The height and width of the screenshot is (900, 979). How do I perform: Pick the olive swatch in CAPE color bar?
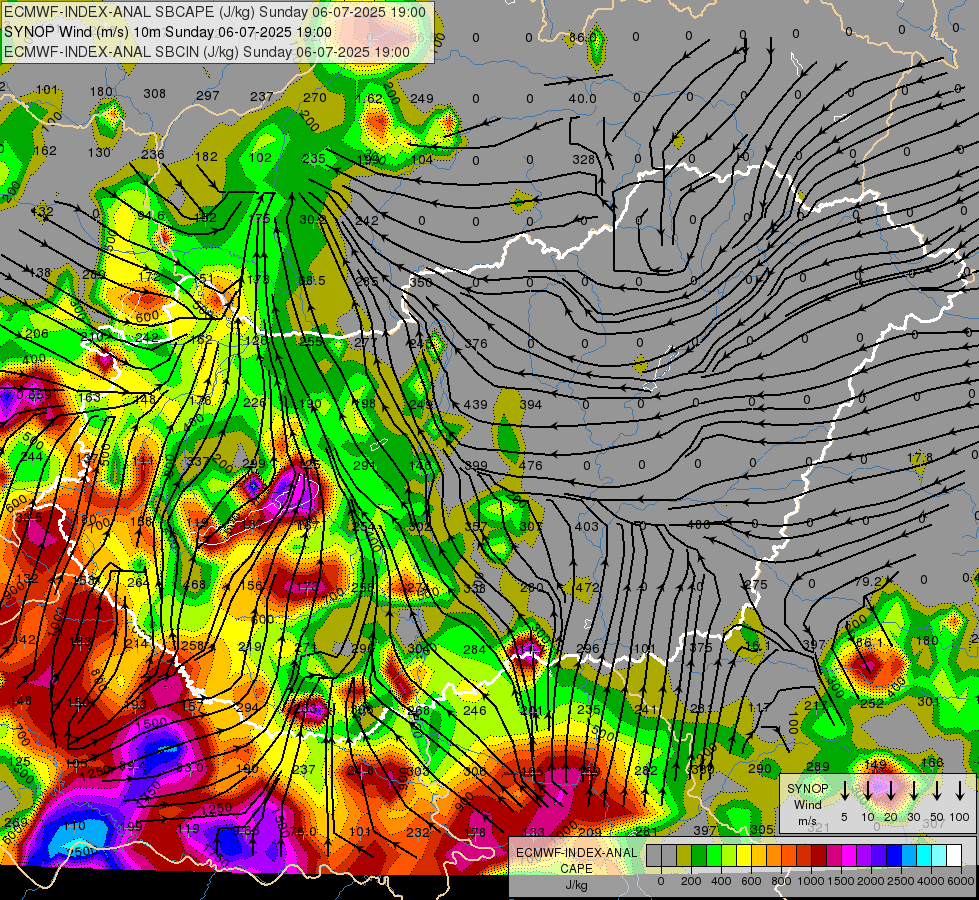(x=684, y=855)
